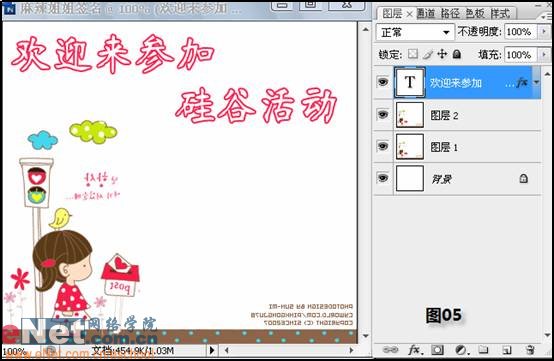Click the 图层 1 thumbnail
Image resolution: width=554 pixels, height=361 pixels.
409,147
